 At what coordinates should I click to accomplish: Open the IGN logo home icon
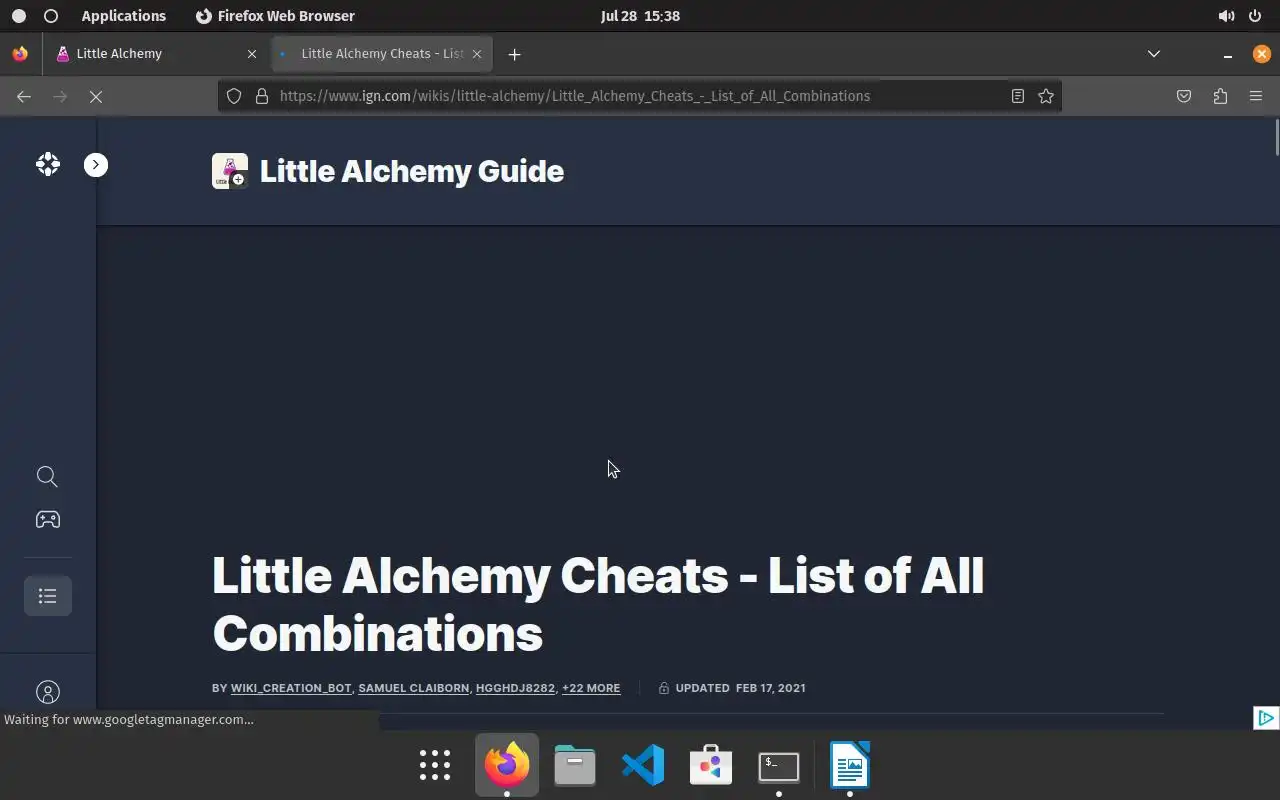[x=47, y=164]
